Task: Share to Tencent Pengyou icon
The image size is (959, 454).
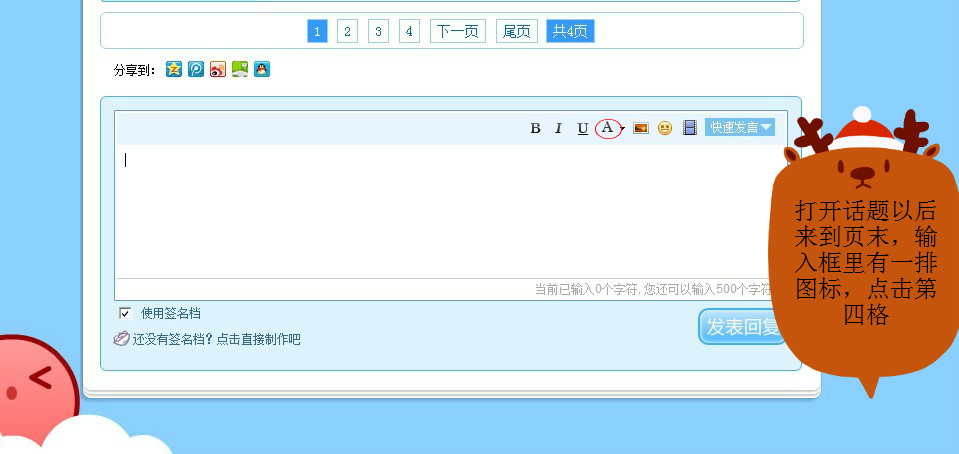Action: coord(196,69)
